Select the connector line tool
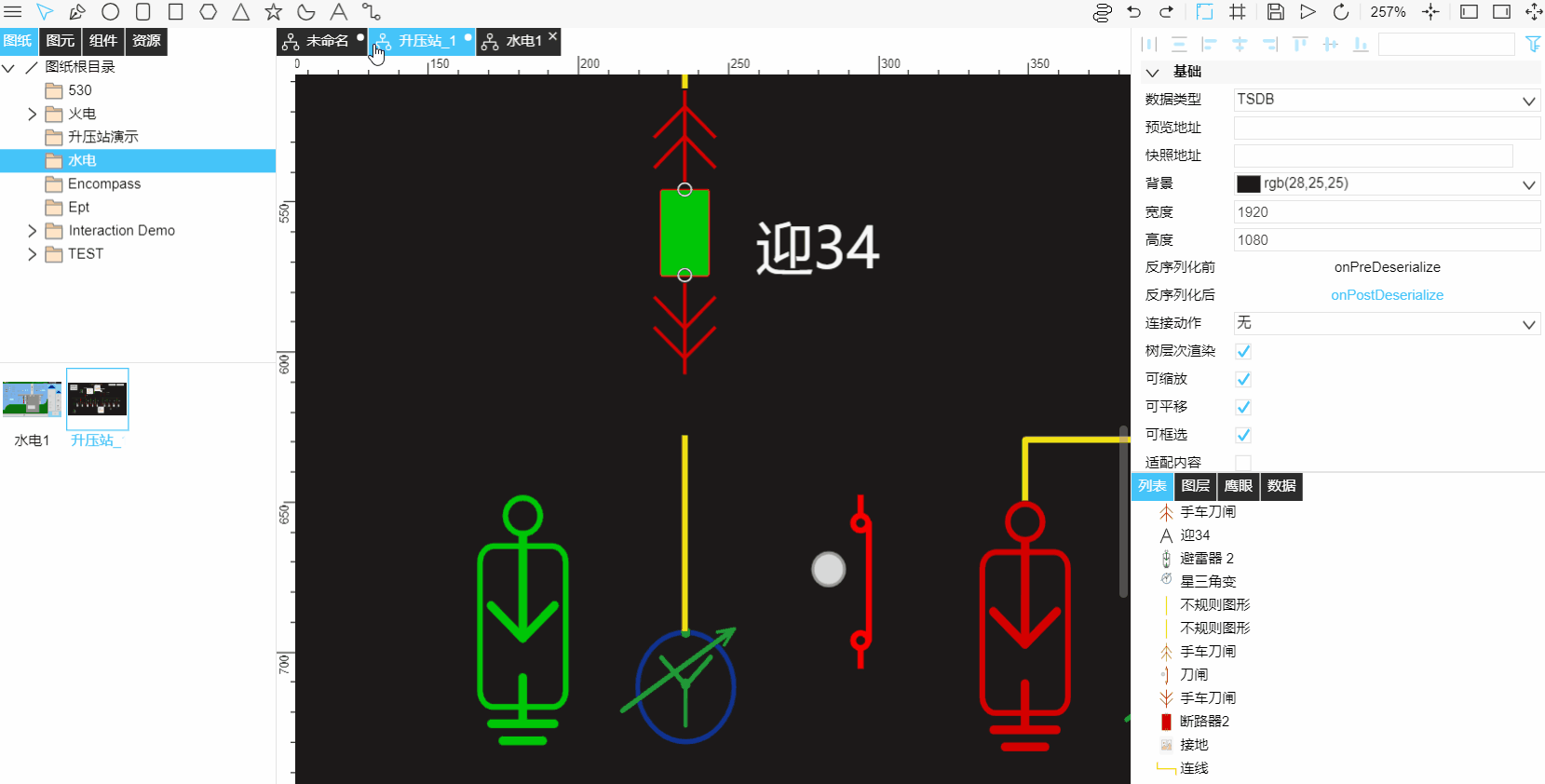1545x784 pixels. [372, 12]
